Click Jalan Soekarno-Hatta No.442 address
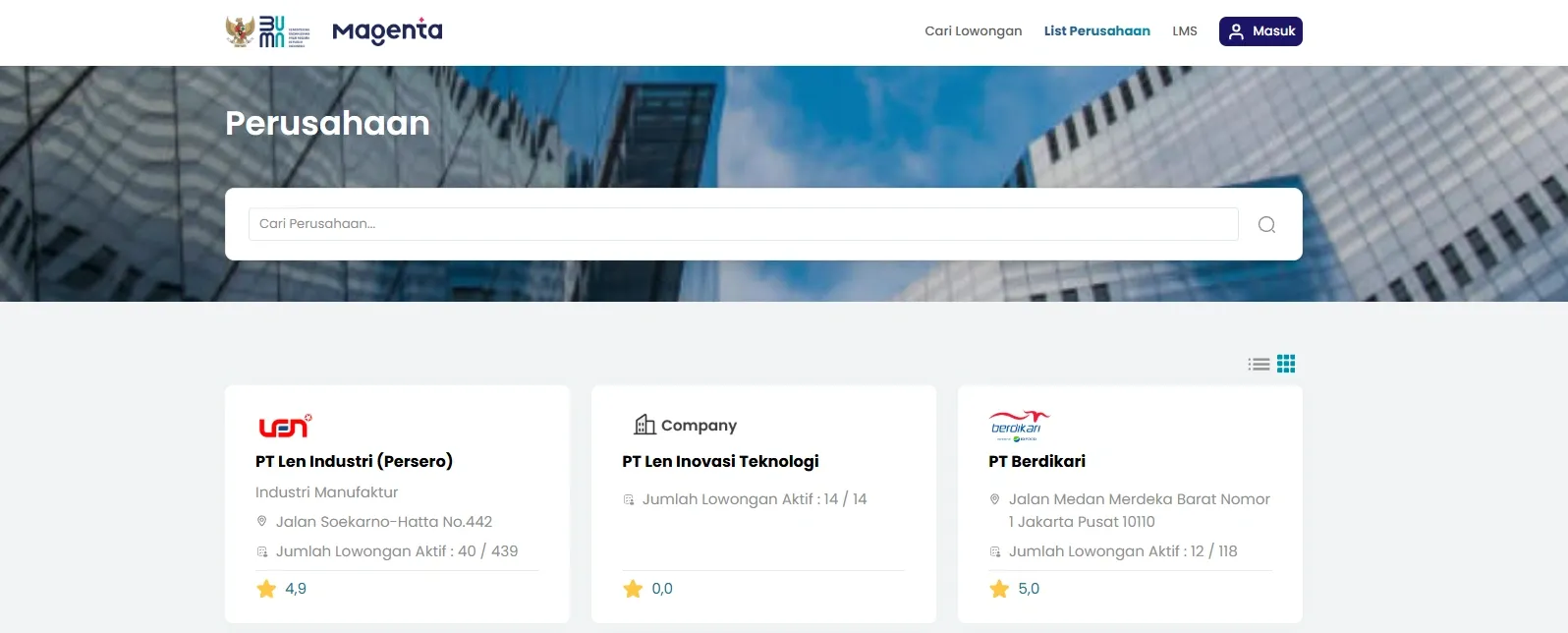The height and width of the screenshot is (633, 1568). click(x=383, y=522)
